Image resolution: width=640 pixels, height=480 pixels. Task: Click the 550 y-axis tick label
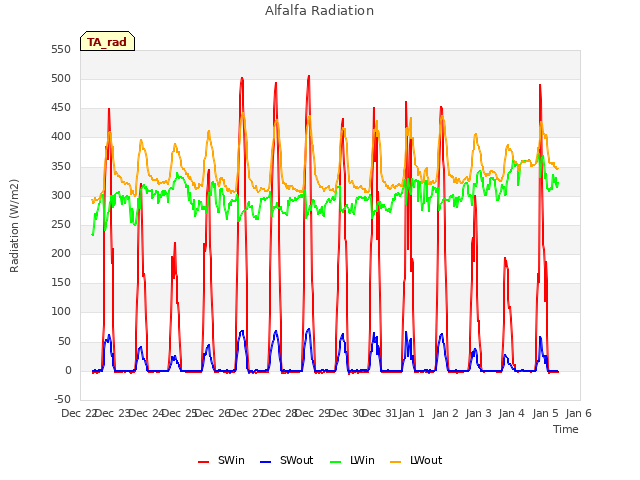[61, 50]
